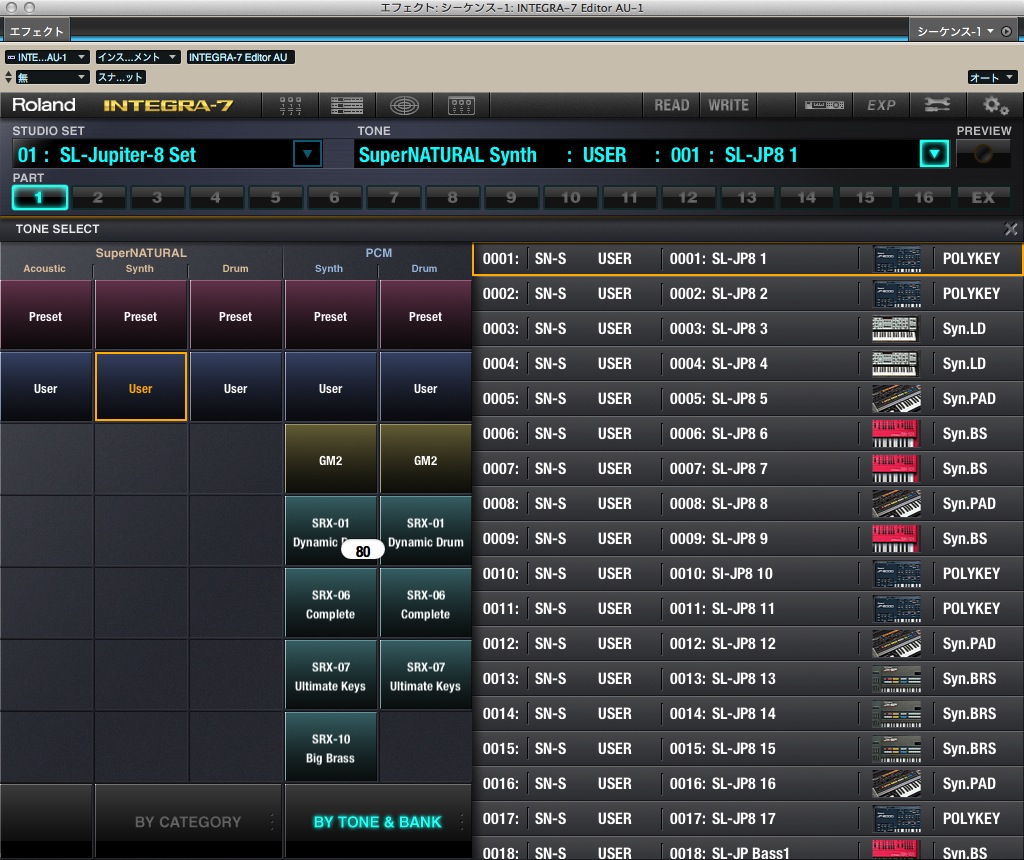Open the Tone dropdown arrow
Image resolution: width=1024 pixels, height=860 pixels.
tap(934, 154)
